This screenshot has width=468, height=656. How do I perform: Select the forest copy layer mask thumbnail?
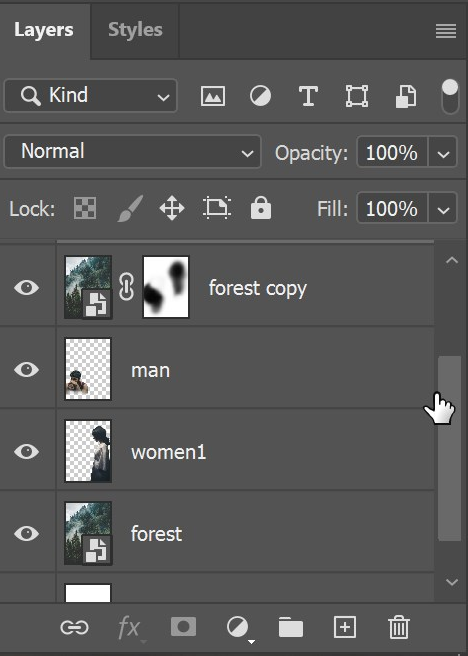166,287
